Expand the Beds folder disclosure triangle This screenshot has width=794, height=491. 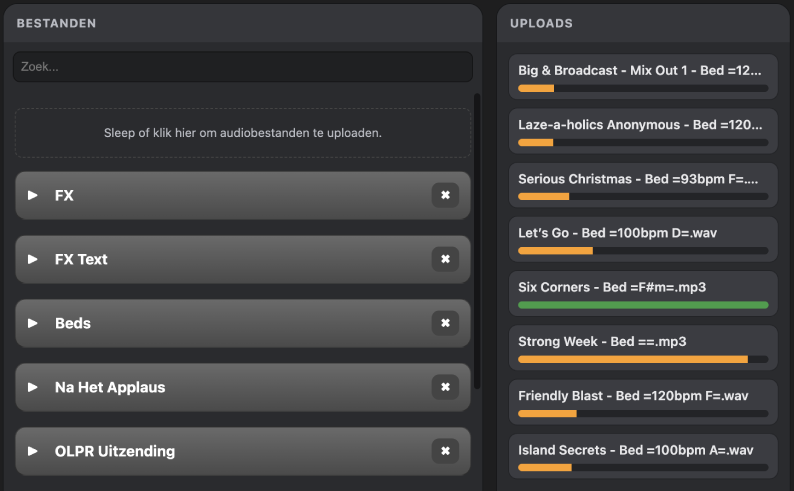click(33, 323)
